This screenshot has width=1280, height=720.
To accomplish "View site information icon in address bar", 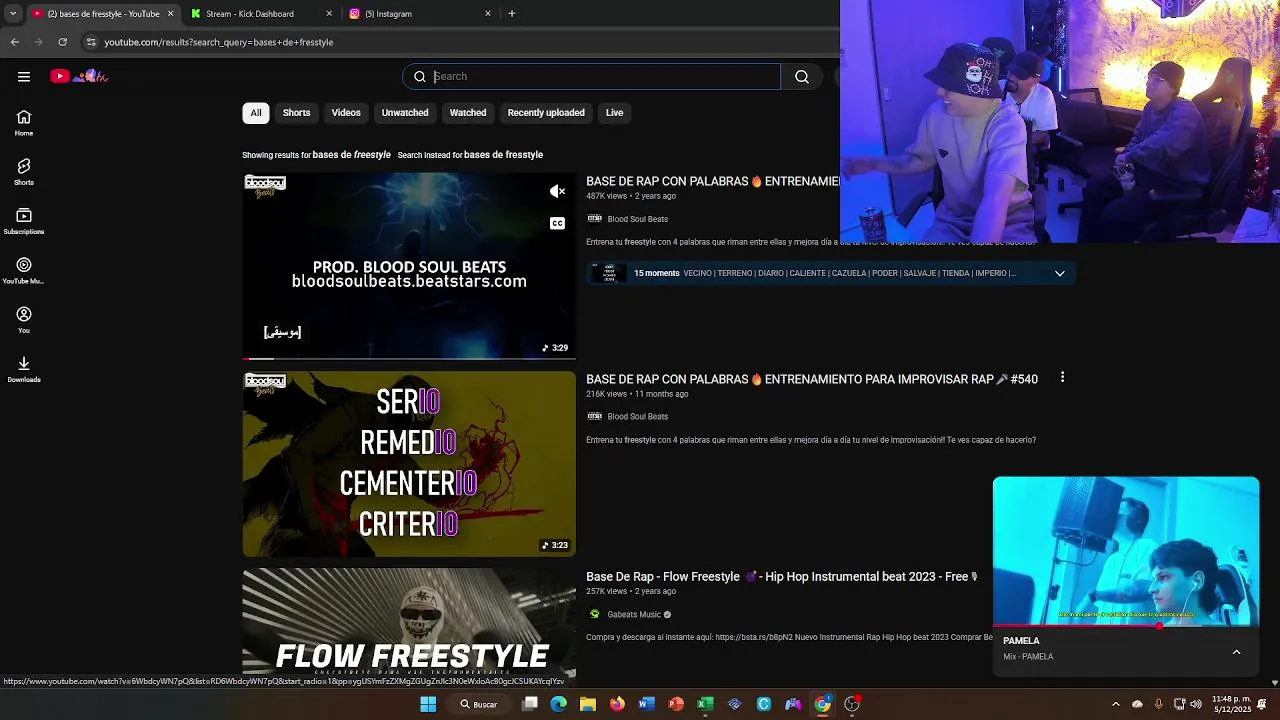I will pos(91,42).
